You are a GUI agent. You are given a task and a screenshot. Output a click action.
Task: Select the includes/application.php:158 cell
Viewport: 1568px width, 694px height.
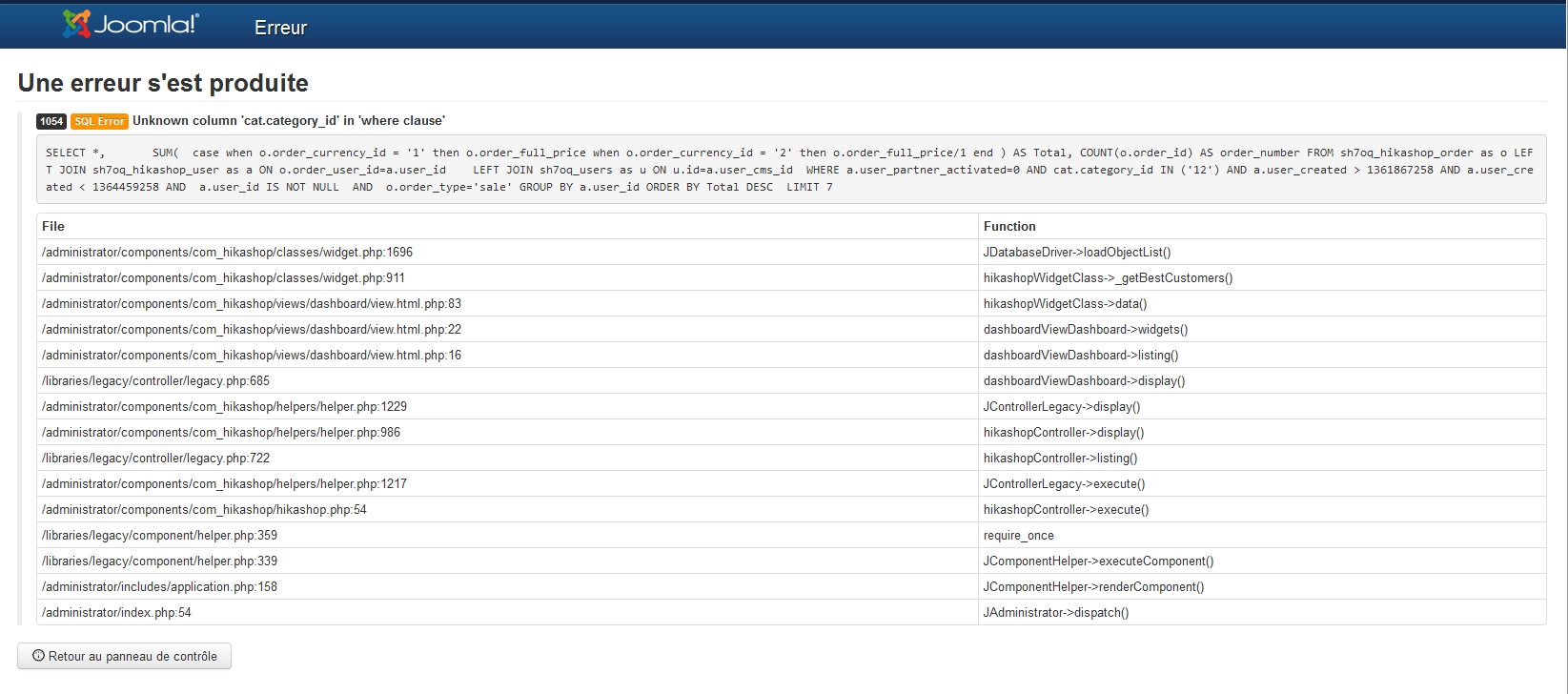(x=507, y=586)
